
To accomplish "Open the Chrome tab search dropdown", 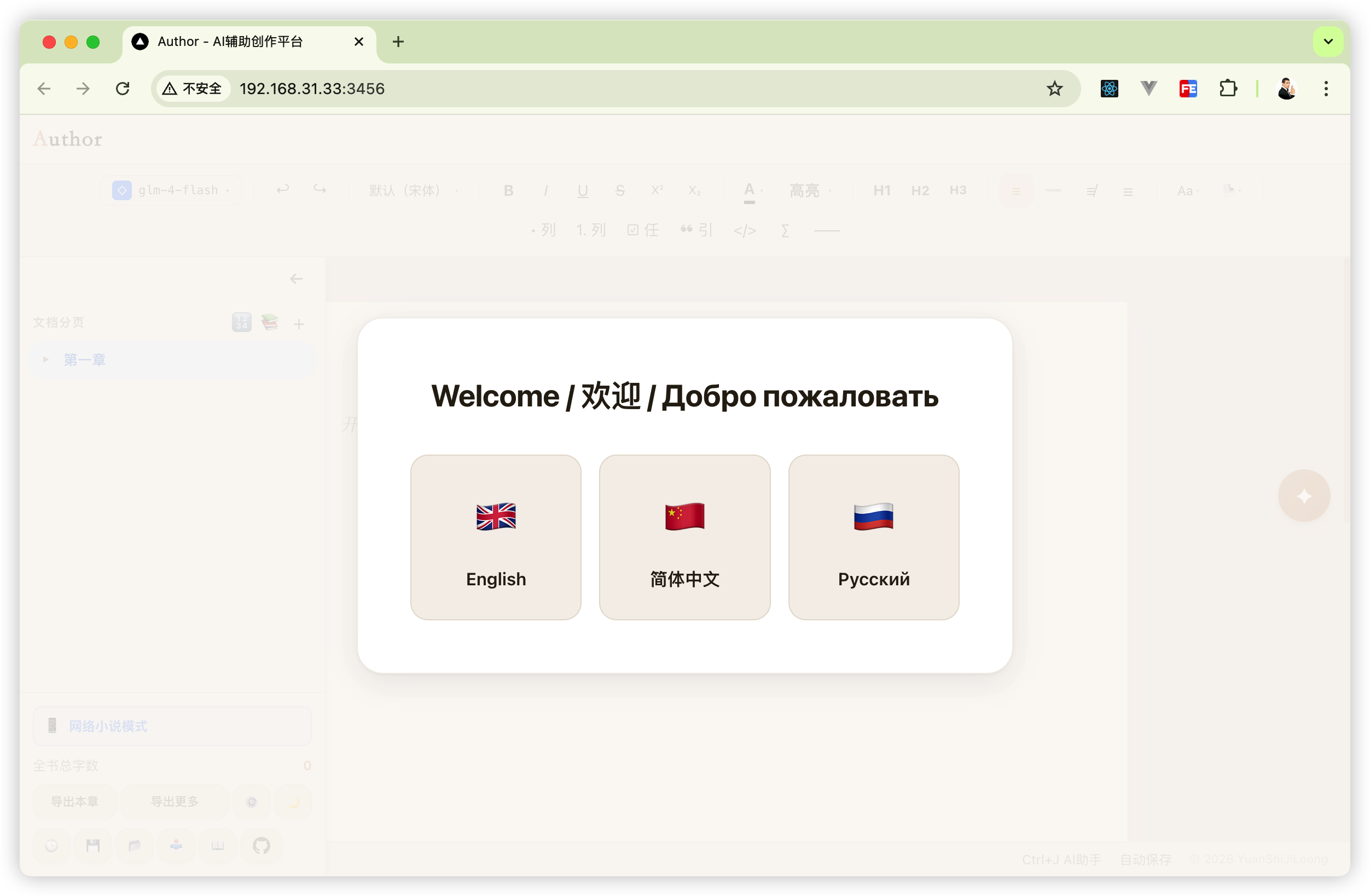I will pyautogui.click(x=1328, y=42).
